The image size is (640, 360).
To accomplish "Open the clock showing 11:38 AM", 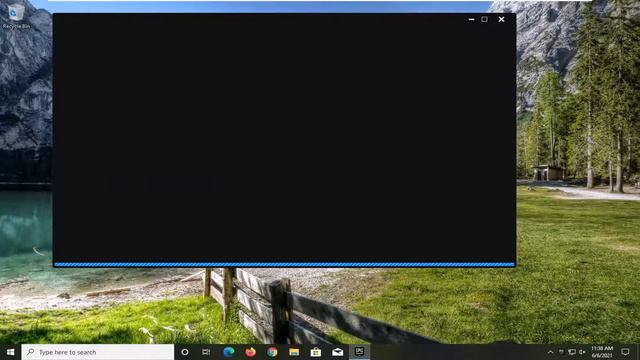I will click(x=602, y=352).
